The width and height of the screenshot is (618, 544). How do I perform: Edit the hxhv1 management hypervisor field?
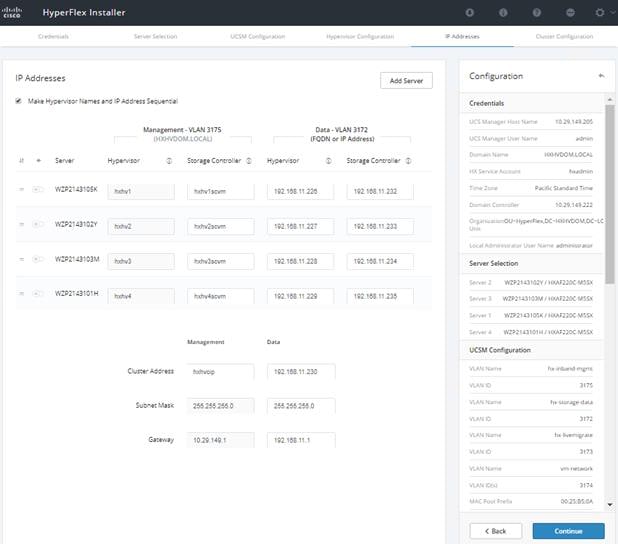pos(141,191)
